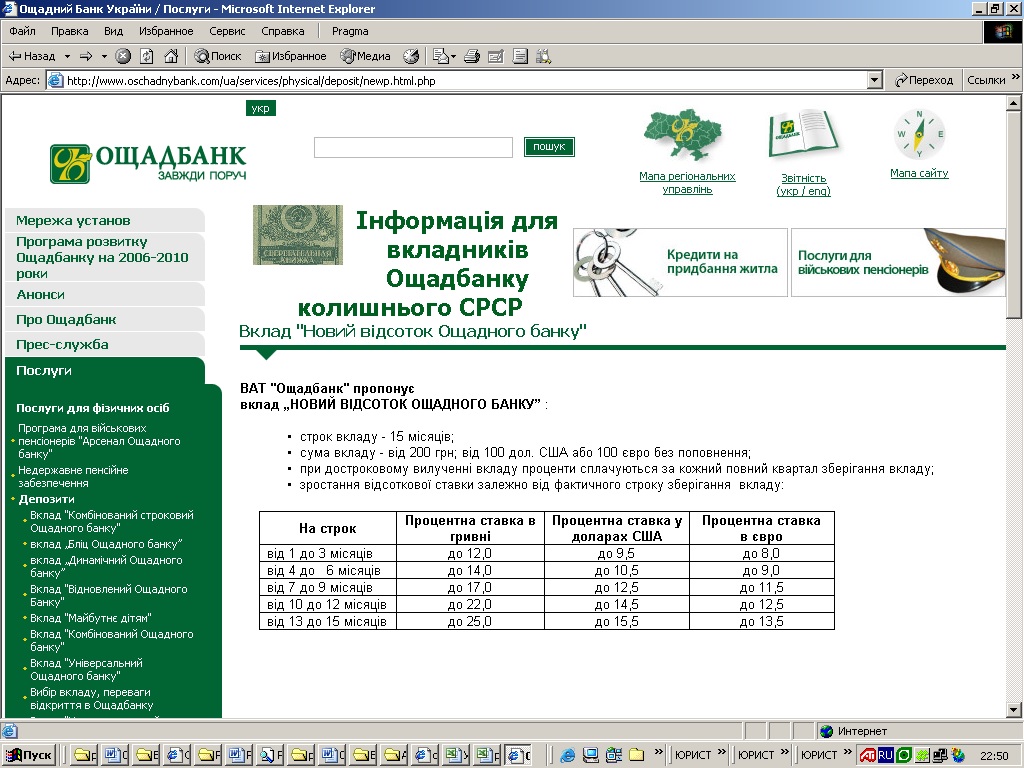Open the Pragma menu
Image resolution: width=1024 pixels, height=768 pixels.
pyautogui.click(x=349, y=31)
